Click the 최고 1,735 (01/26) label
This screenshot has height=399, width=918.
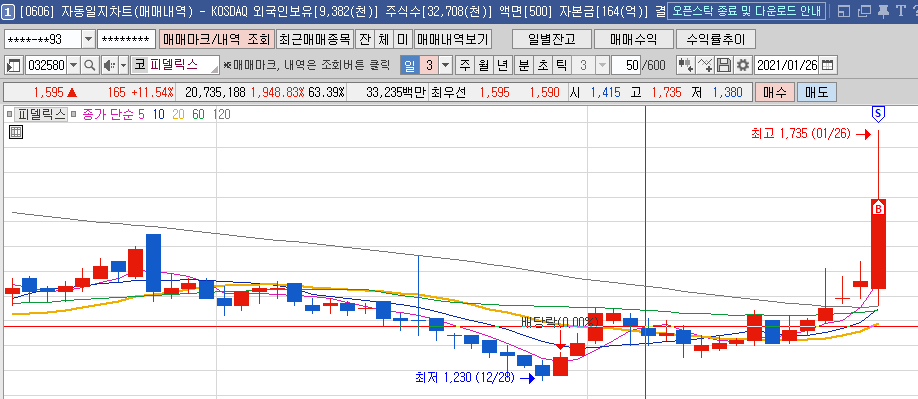[800, 134]
